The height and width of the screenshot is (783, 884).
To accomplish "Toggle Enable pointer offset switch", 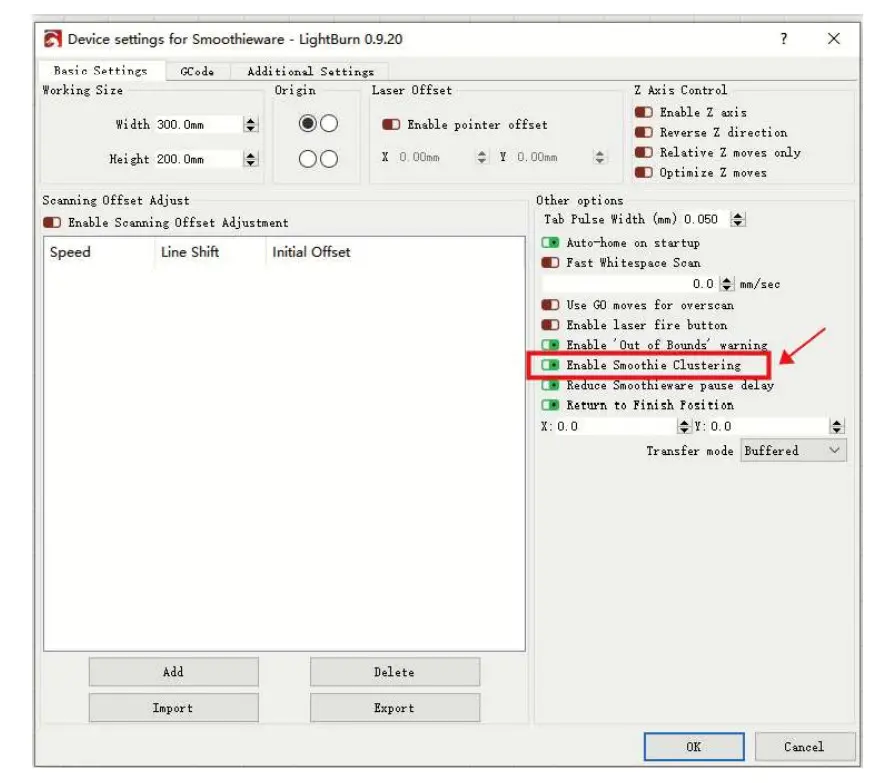I will [390, 124].
